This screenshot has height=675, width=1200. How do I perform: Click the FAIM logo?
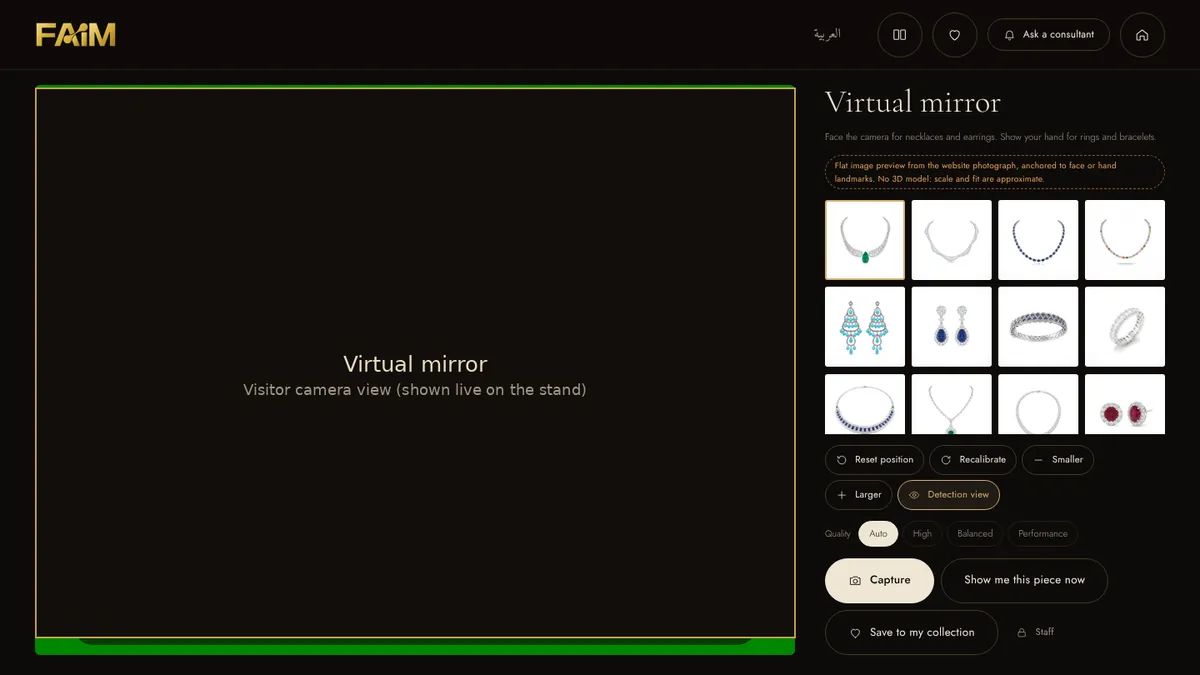(x=76, y=35)
